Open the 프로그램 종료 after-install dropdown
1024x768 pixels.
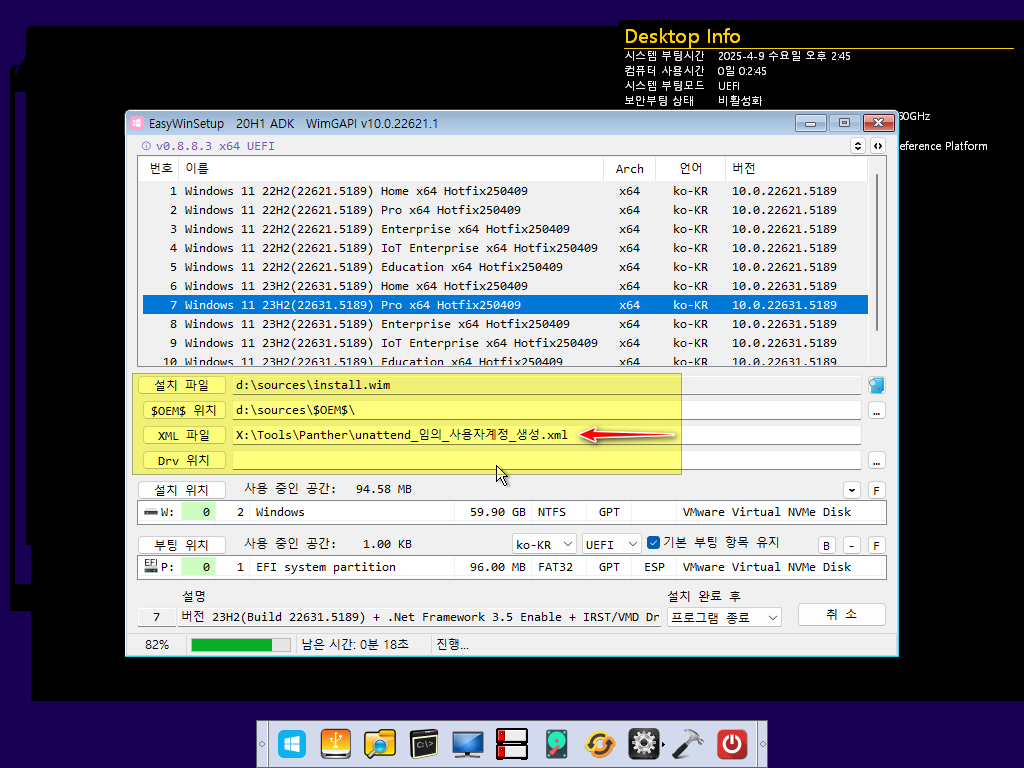click(x=724, y=617)
